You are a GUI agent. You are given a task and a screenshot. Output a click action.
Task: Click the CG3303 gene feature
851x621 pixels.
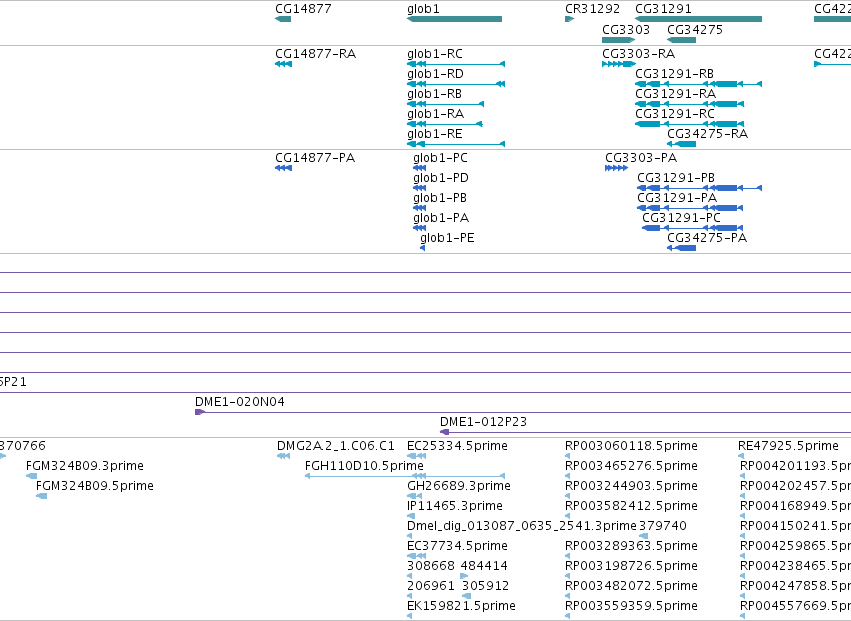pos(618,40)
